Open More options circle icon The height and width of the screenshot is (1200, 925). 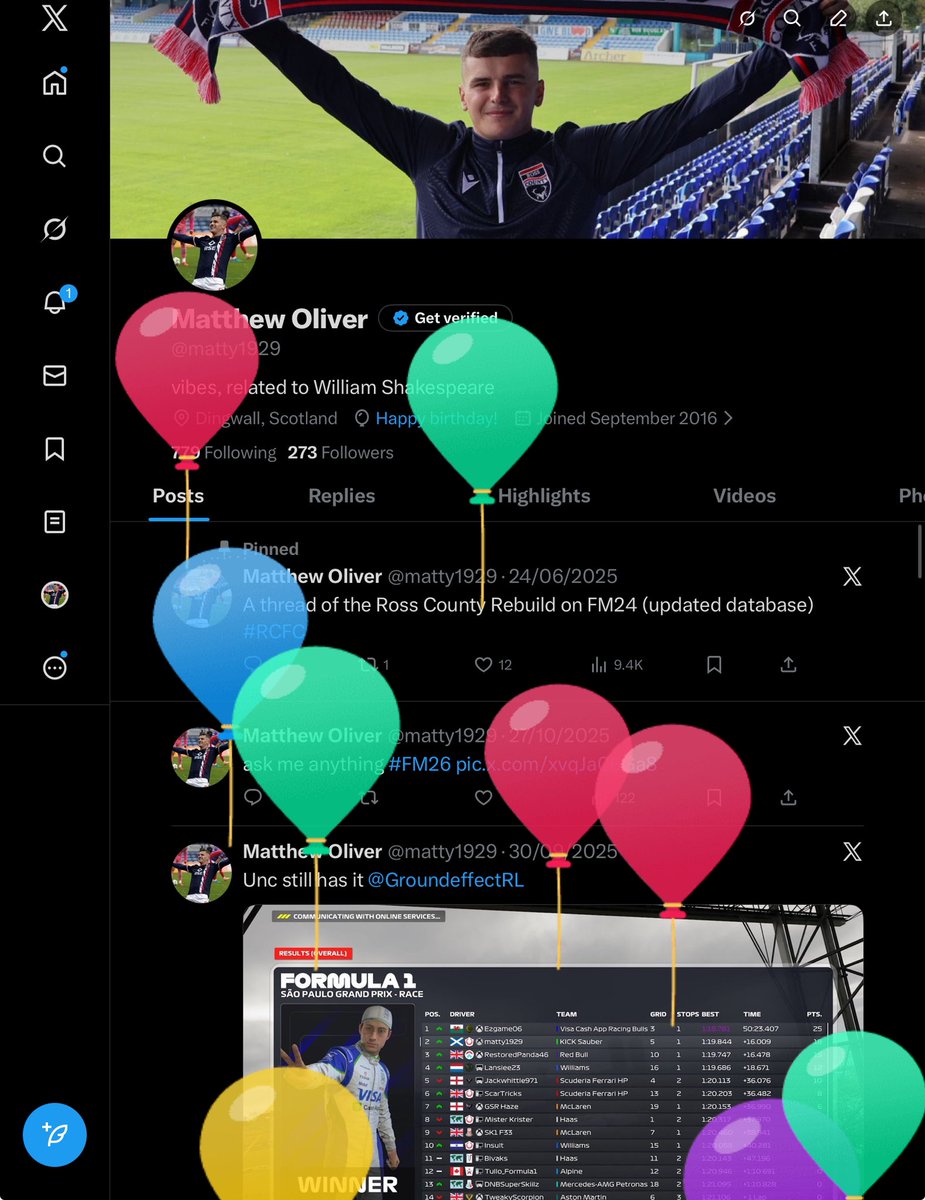[55, 668]
